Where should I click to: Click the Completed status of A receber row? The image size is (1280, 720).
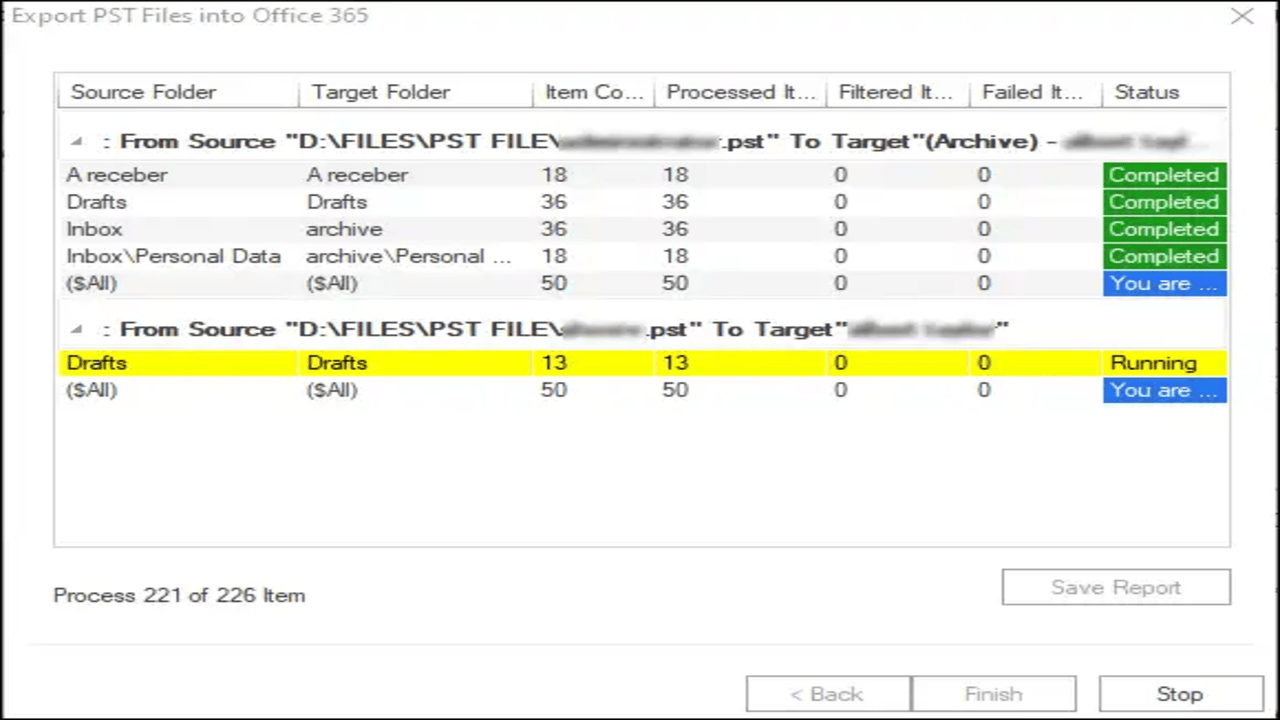1164,175
